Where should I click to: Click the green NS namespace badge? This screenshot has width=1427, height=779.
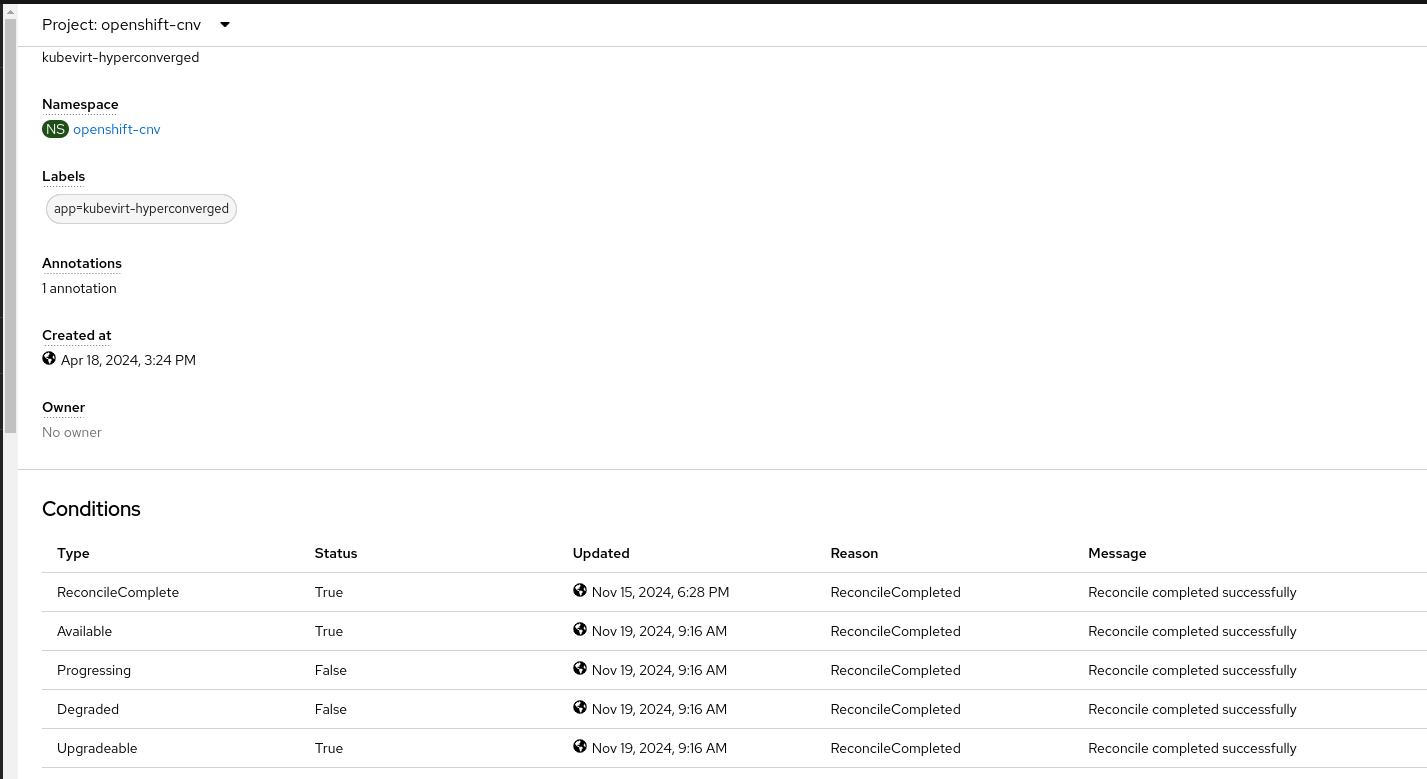tap(55, 129)
